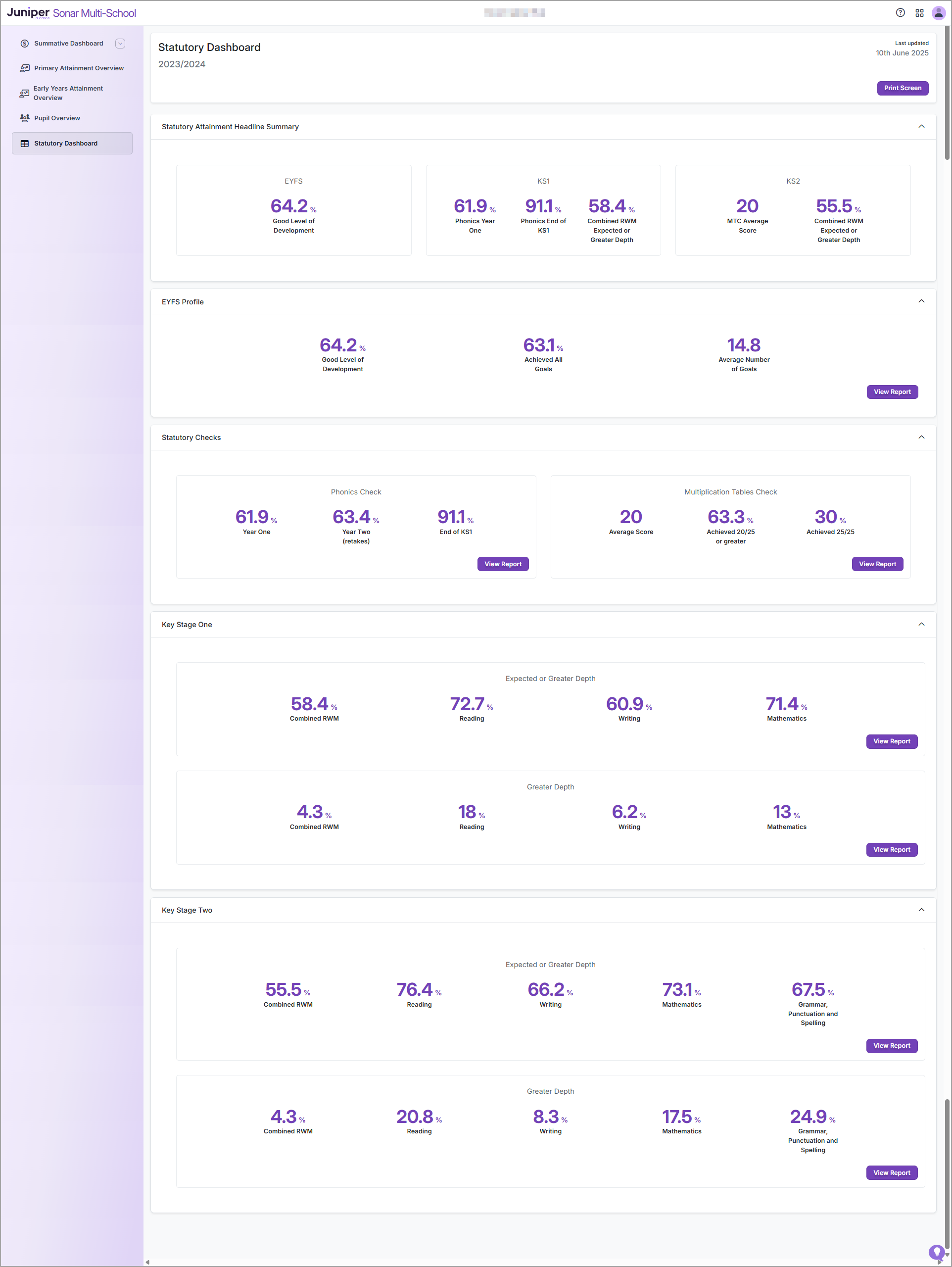This screenshot has height=1267, width=952.
Task: Expand the Summative Dashboard dropdown arrow
Action: coord(120,44)
